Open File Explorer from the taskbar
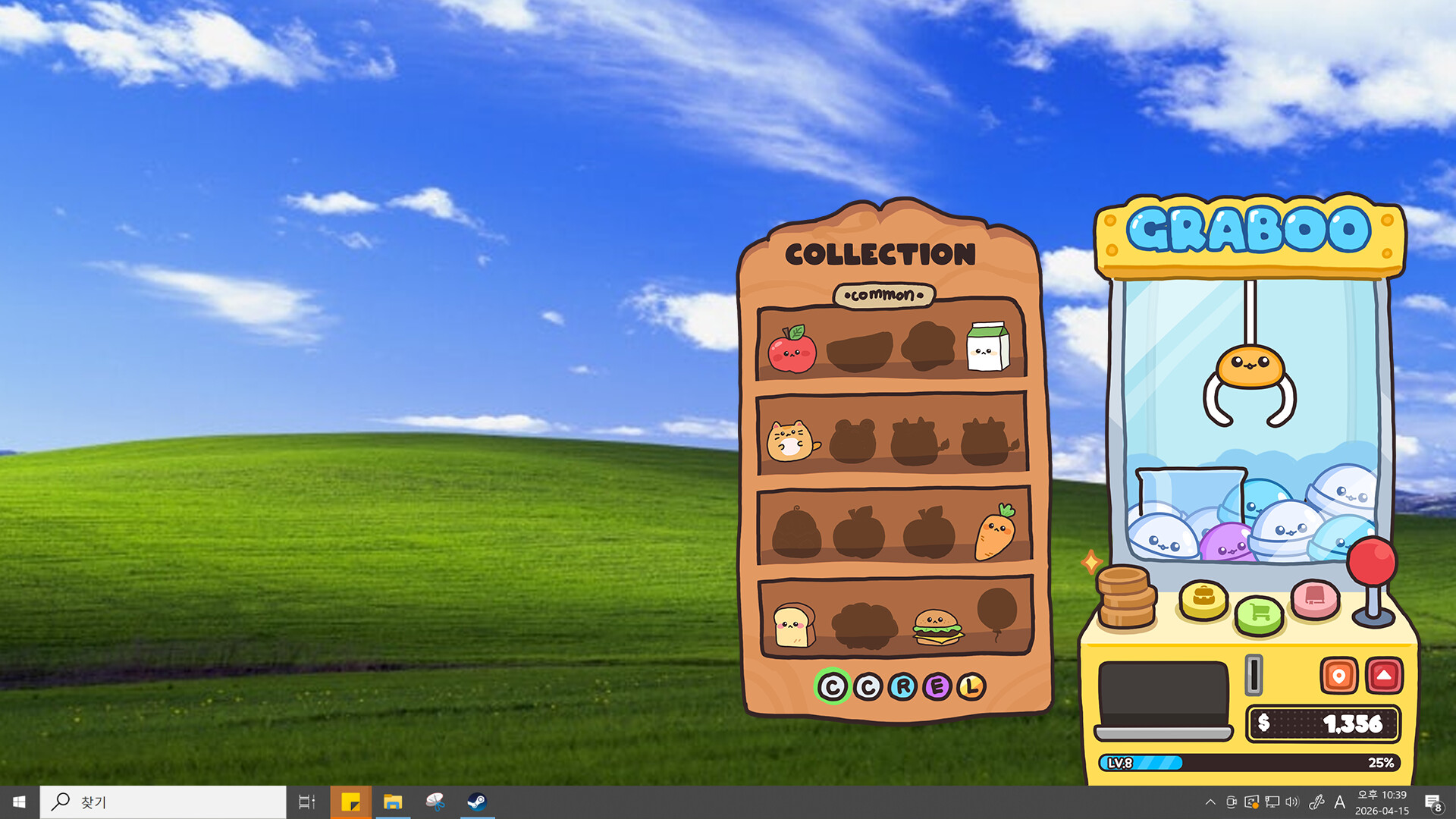Viewport: 1456px width, 819px height. click(x=393, y=802)
